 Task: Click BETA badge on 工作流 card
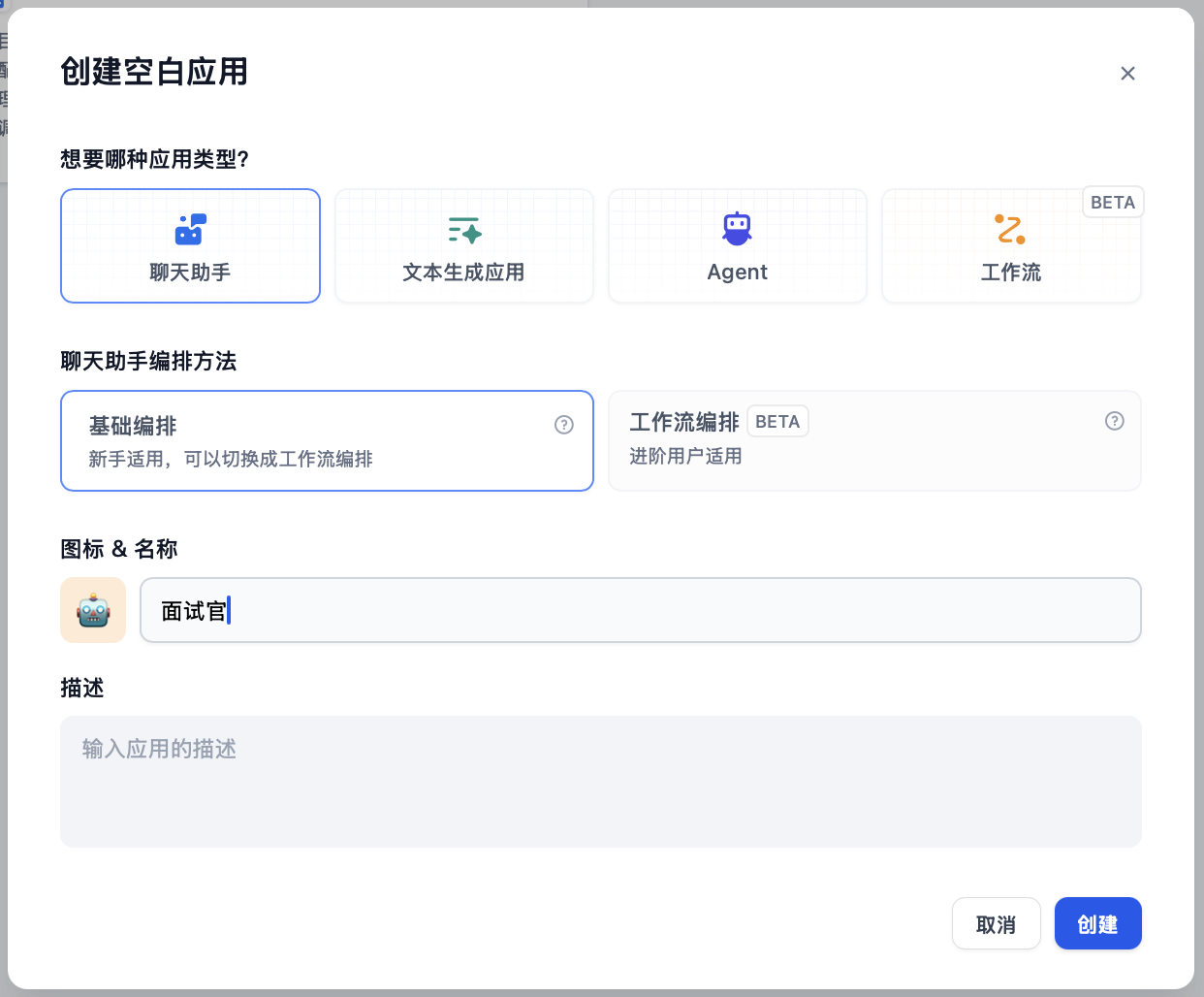point(1113,203)
